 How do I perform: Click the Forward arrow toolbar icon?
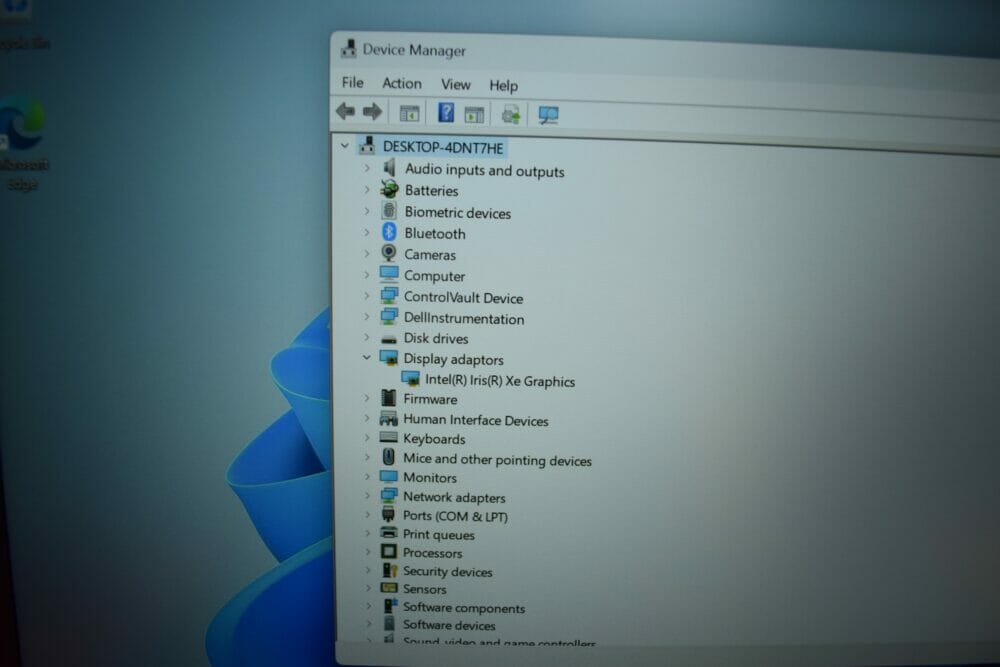click(x=372, y=112)
